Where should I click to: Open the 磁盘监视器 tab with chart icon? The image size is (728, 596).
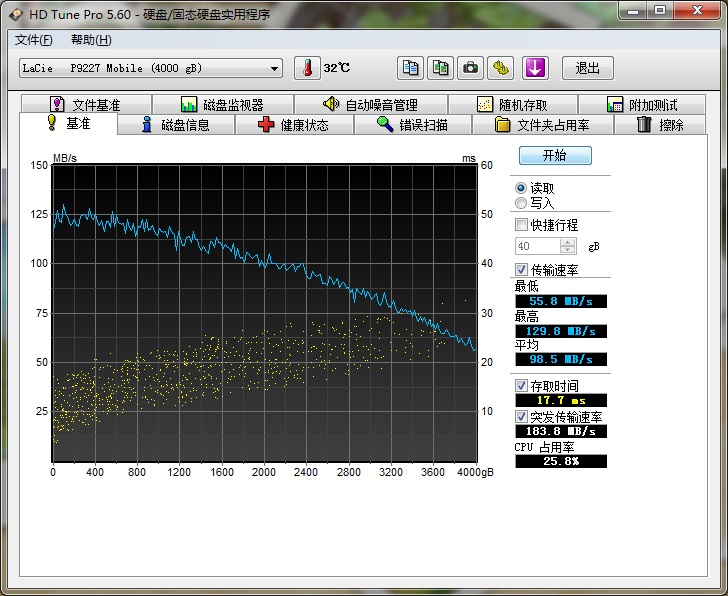[x=222, y=105]
